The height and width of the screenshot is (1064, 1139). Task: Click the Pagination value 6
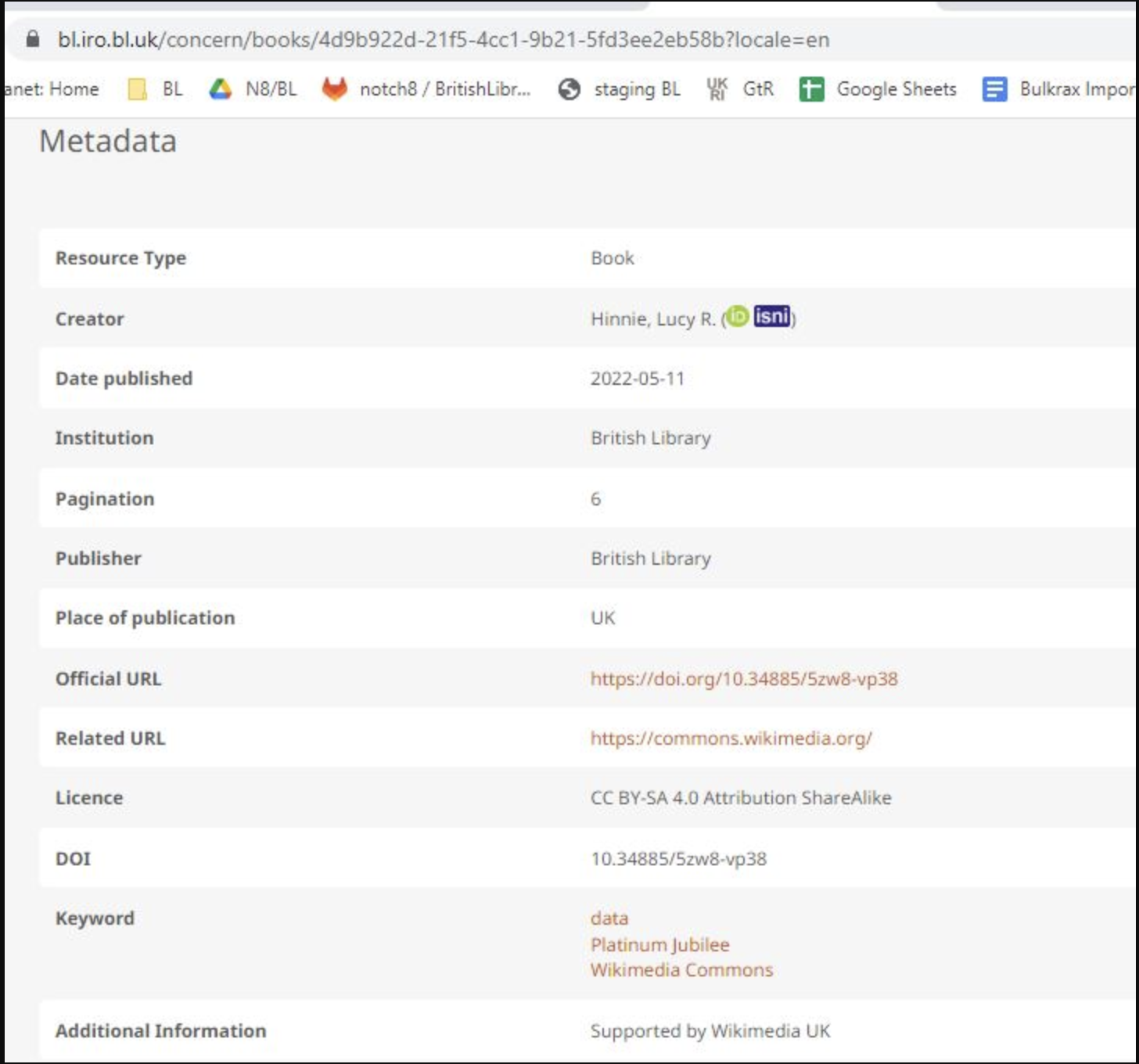[596, 498]
